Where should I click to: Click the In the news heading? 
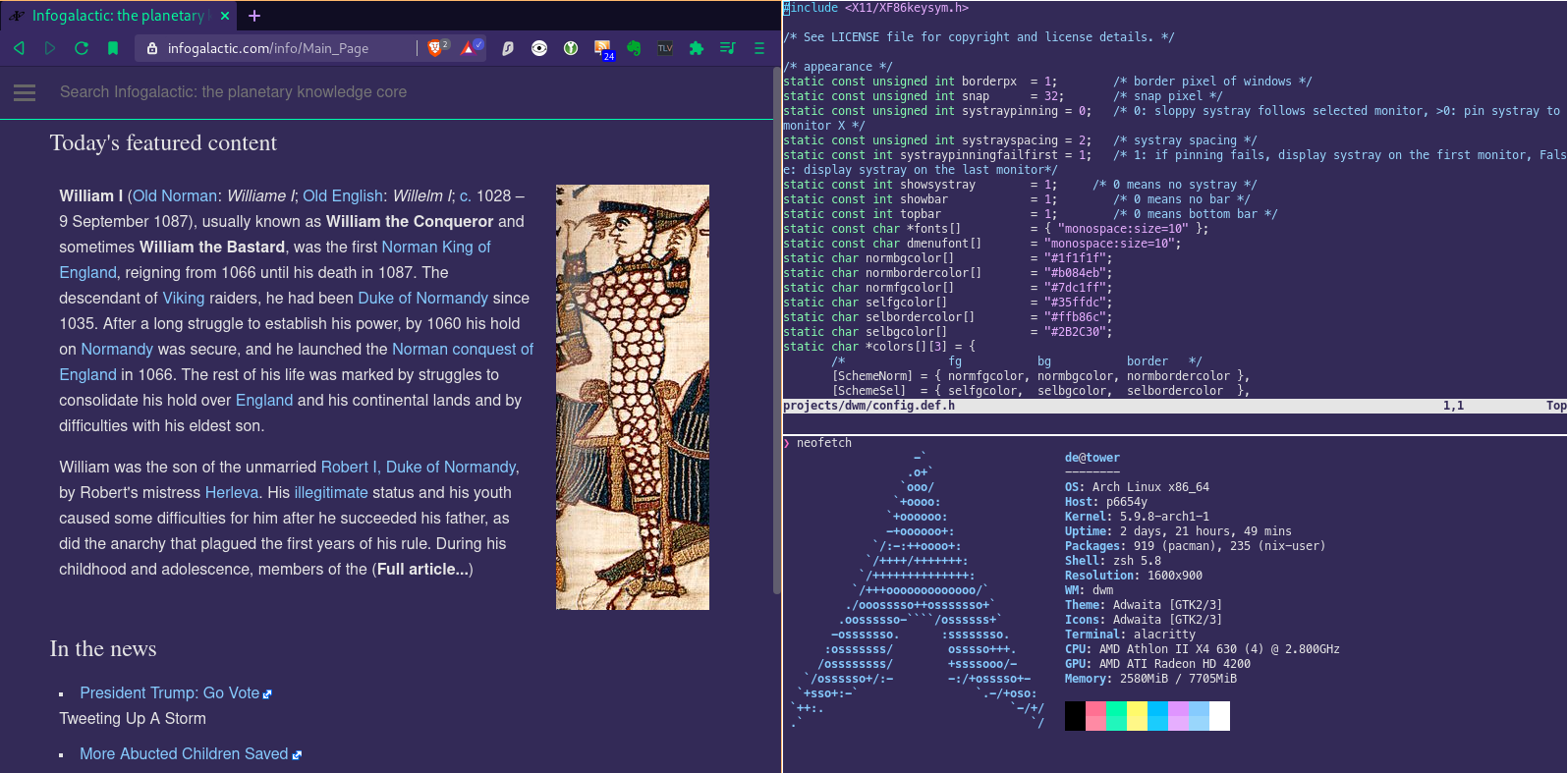tap(103, 649)
